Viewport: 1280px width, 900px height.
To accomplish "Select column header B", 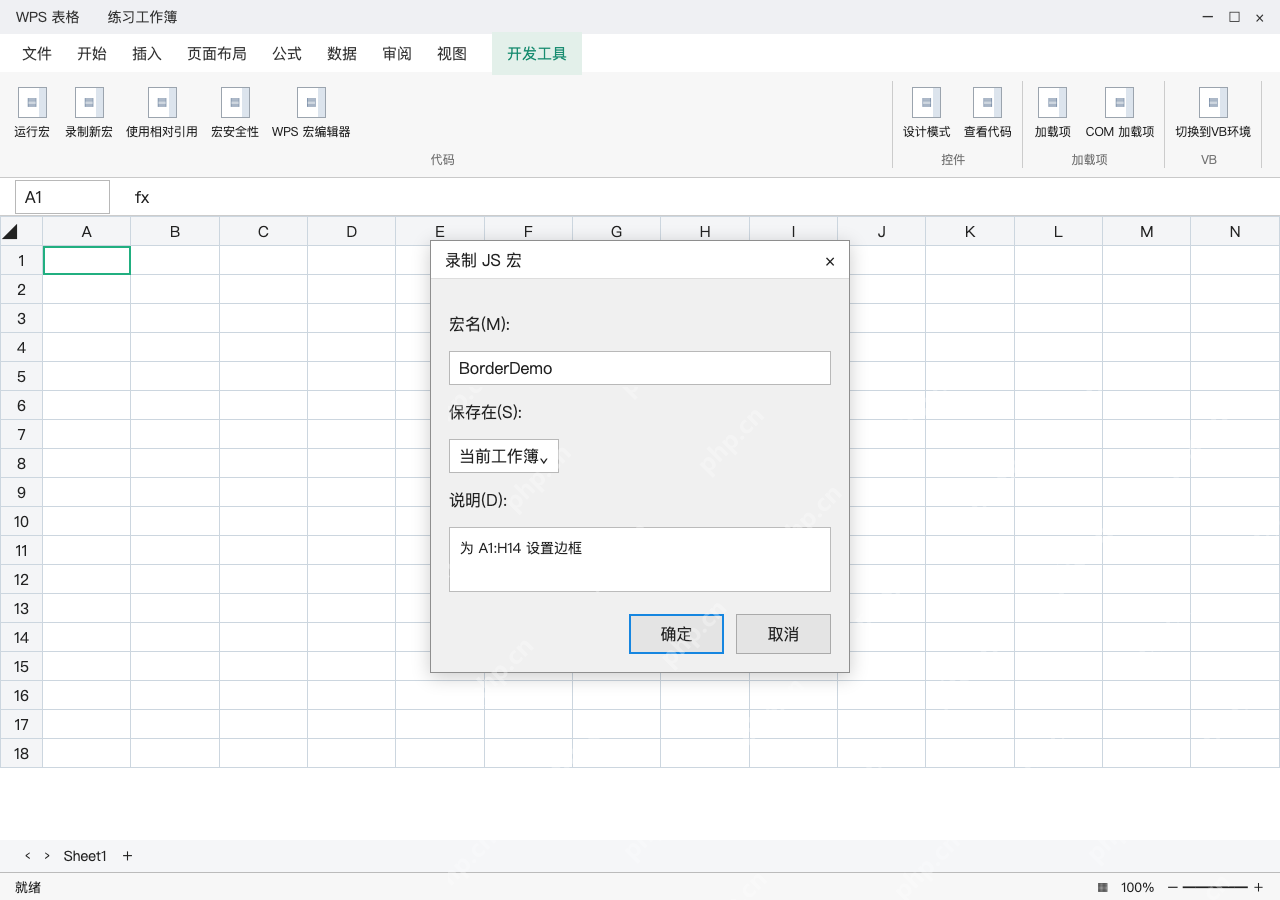I will [x=175, y=231].
